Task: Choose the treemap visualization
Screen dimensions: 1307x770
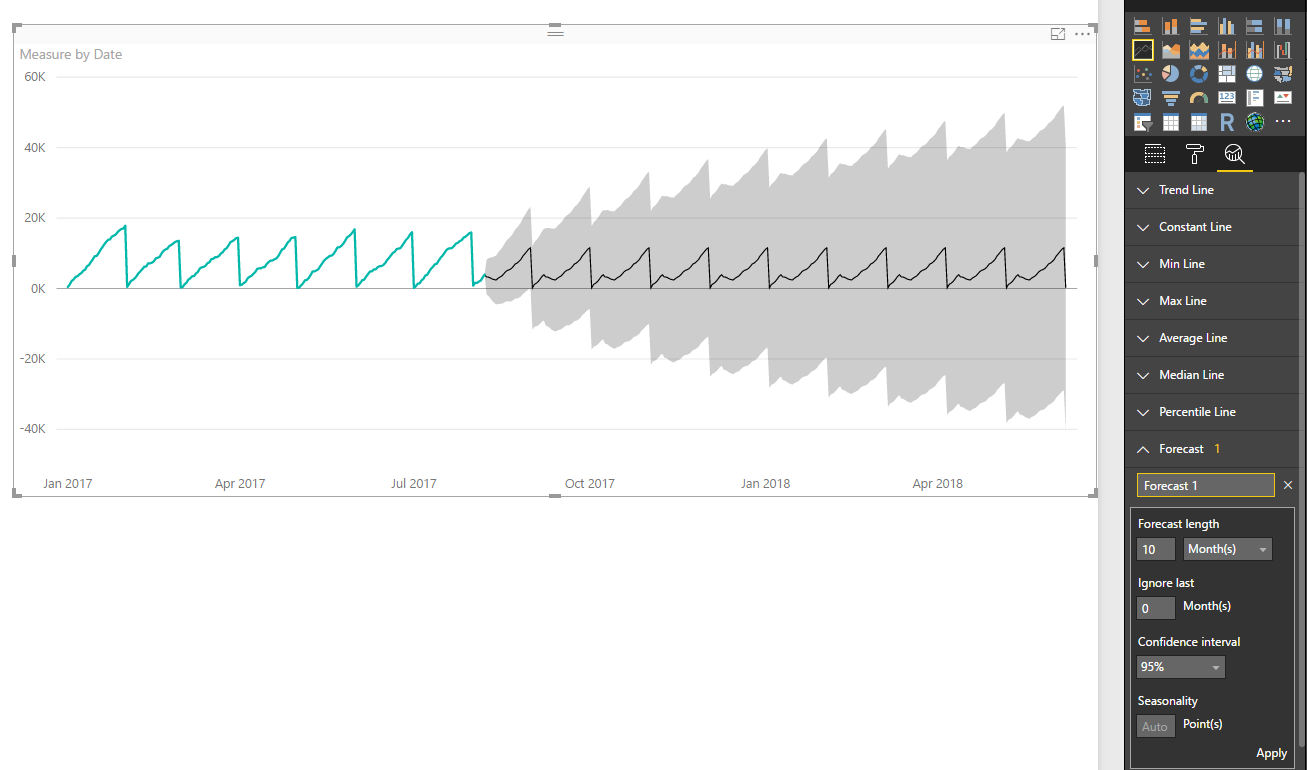Action: coord(1227,74)
